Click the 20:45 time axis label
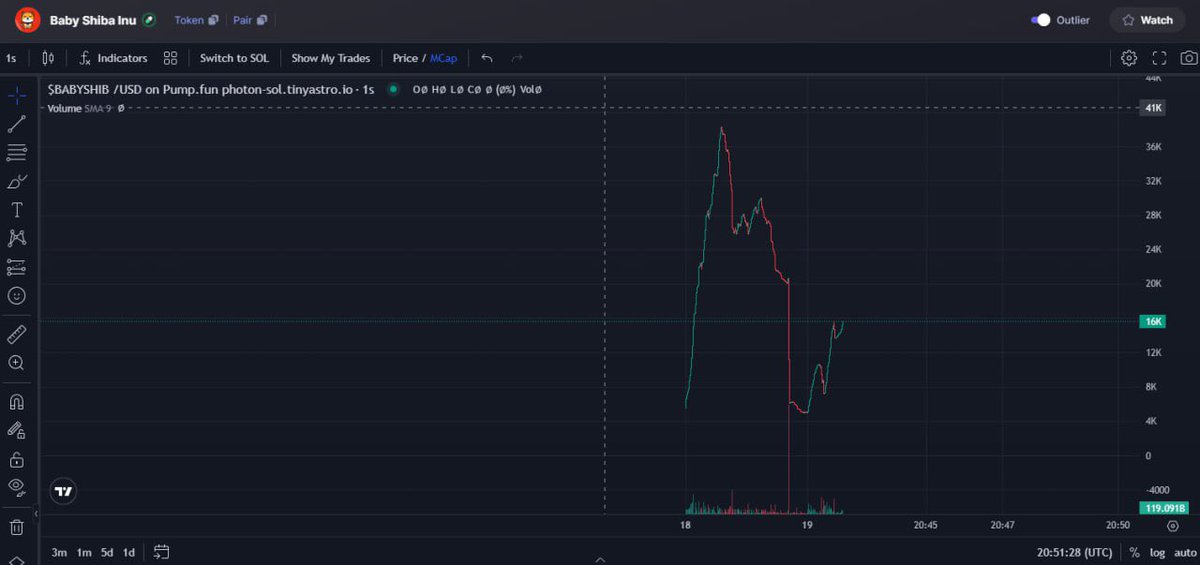Image resolution: width=1200 pixels, height=565 pixels. point(926,525)
